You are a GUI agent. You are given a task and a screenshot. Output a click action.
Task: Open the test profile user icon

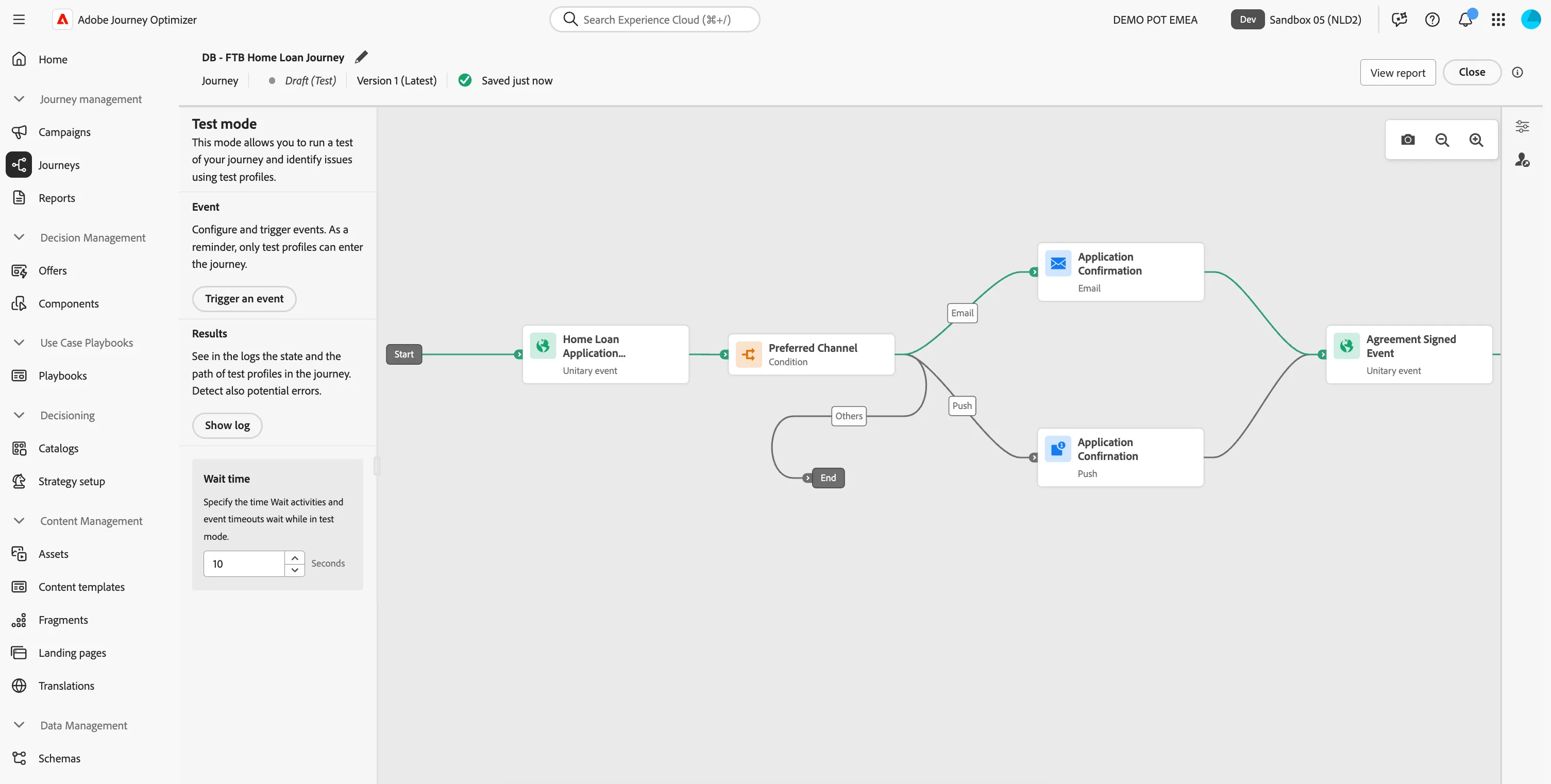tap(1522, 160)
